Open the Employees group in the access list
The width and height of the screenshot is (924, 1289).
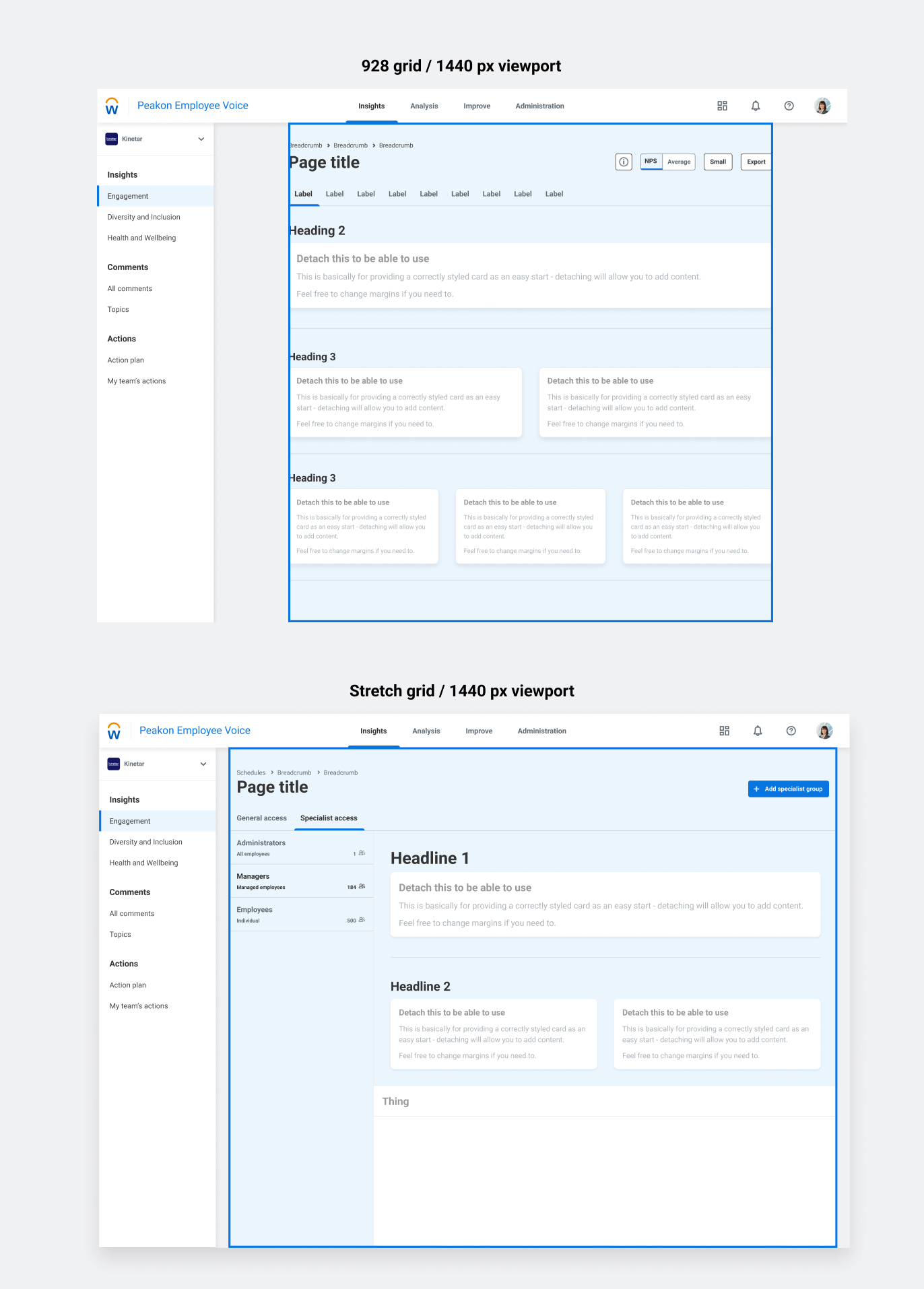tap(300, 914)
